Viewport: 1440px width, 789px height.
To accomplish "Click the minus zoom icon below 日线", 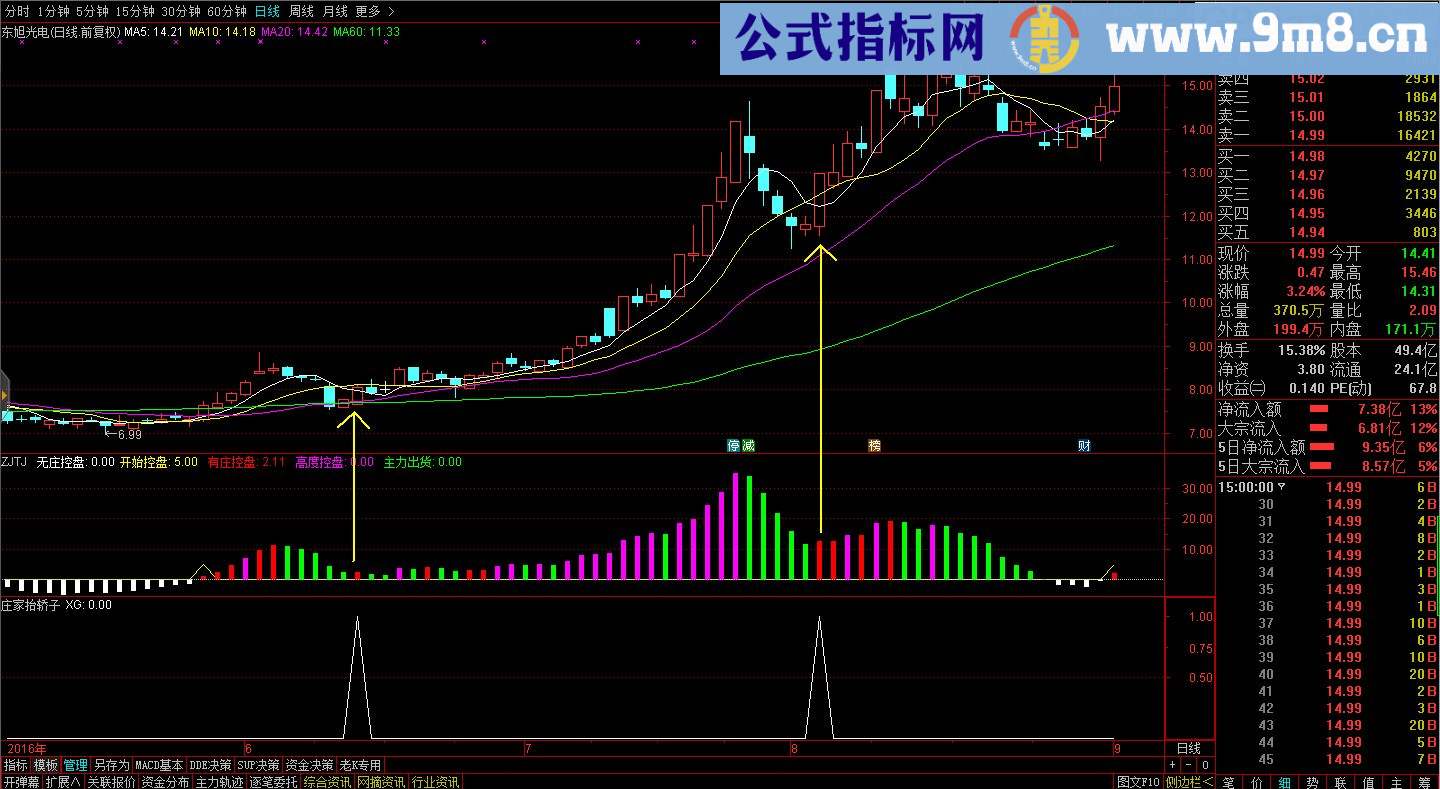I will pyautogui.click(x=1188, y=765).
